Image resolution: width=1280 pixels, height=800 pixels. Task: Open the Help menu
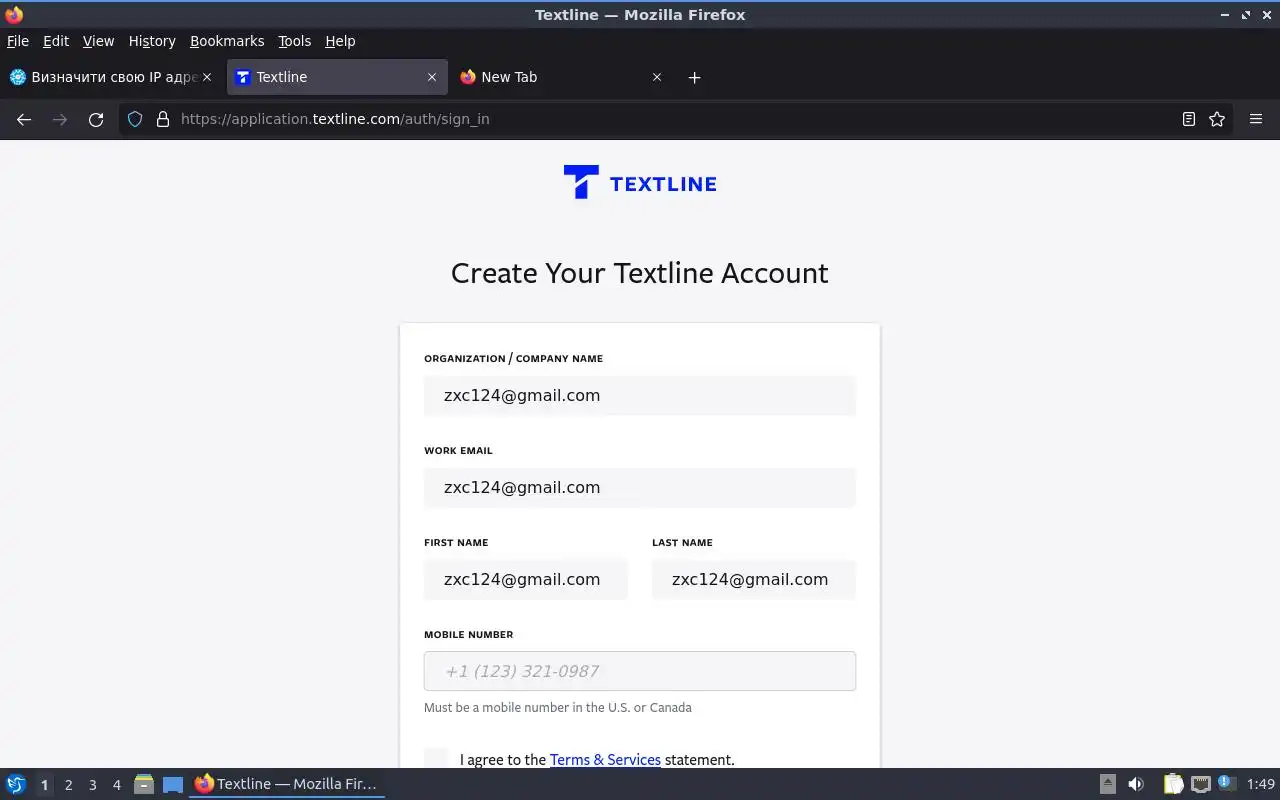[x=340, y=41]
